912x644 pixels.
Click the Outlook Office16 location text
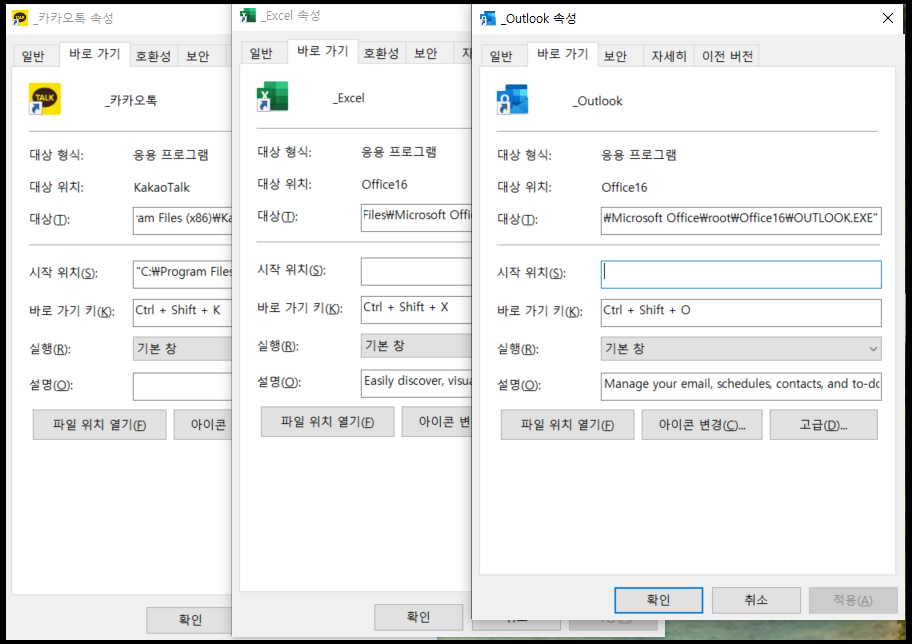(x=624, y=187)
